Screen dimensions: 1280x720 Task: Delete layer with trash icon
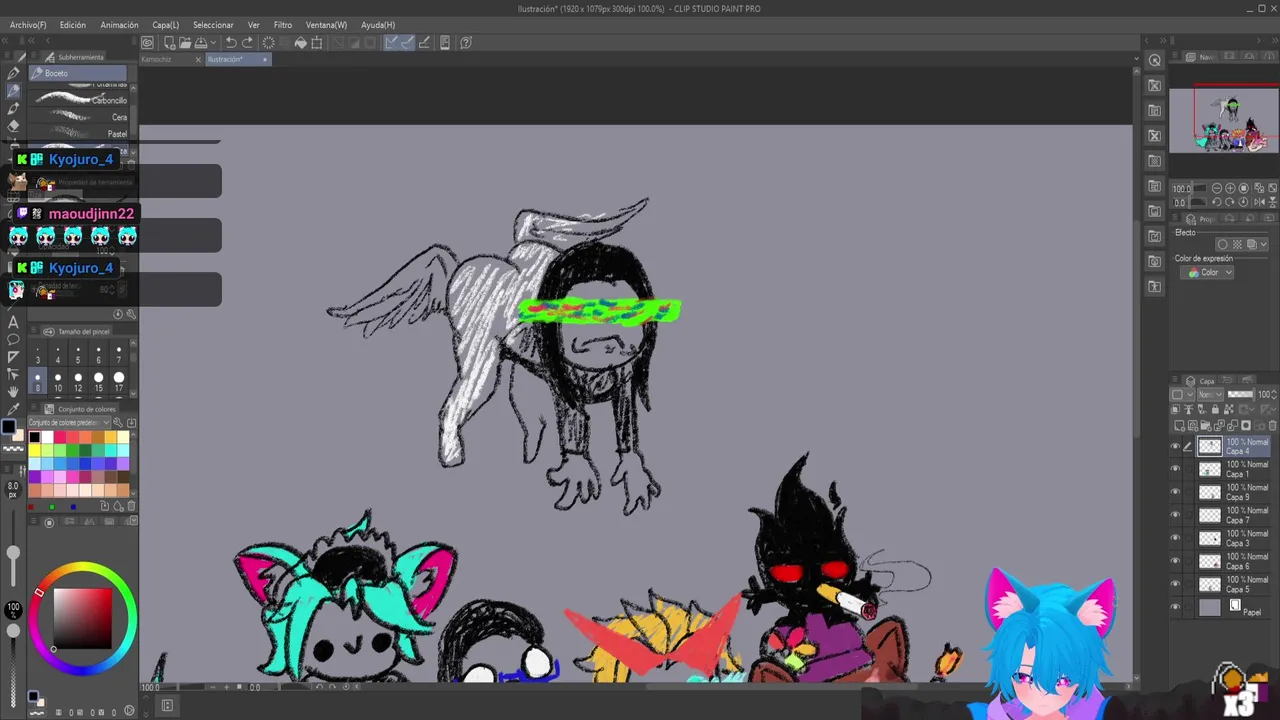click(1273, 426)
